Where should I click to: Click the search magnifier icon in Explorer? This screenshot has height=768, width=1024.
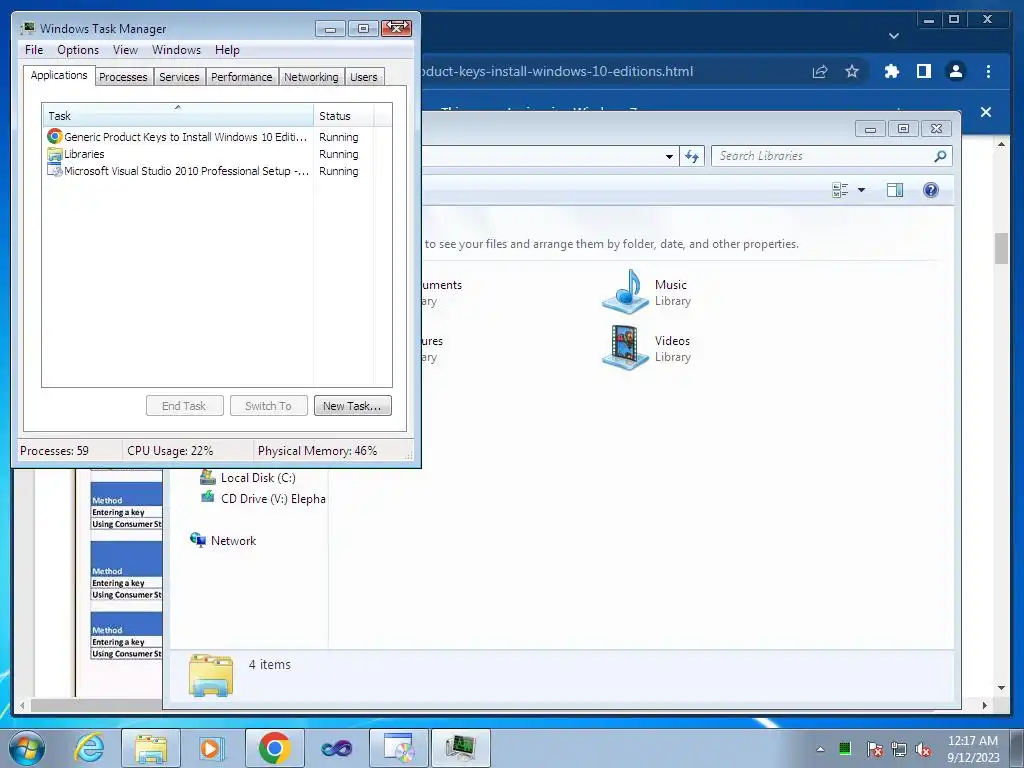(940, 156)
